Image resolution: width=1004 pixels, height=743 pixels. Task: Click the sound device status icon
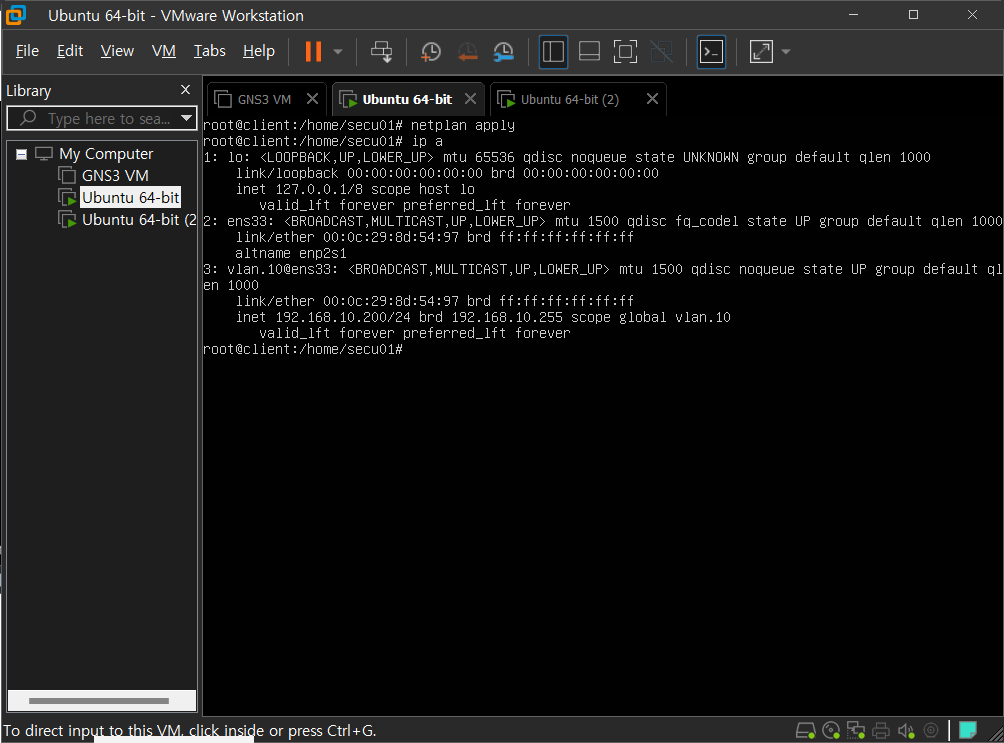(x=906, y=730)
